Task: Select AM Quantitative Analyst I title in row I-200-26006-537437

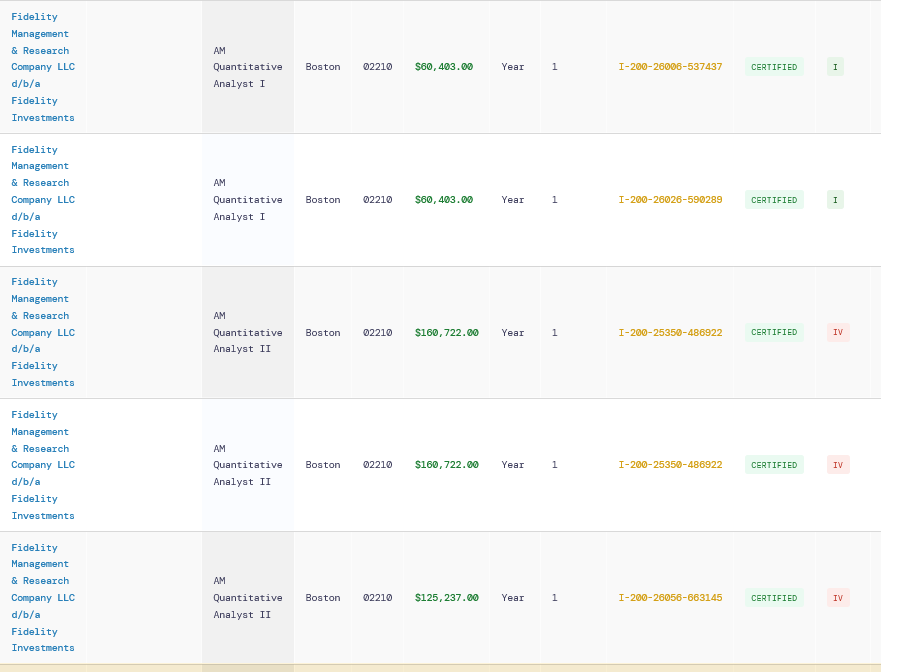Action: (x=248, y=67)
